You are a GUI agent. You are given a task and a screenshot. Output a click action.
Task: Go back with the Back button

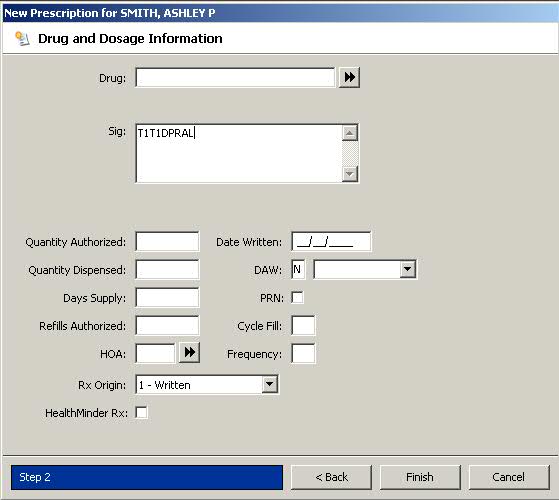(331, 477)
